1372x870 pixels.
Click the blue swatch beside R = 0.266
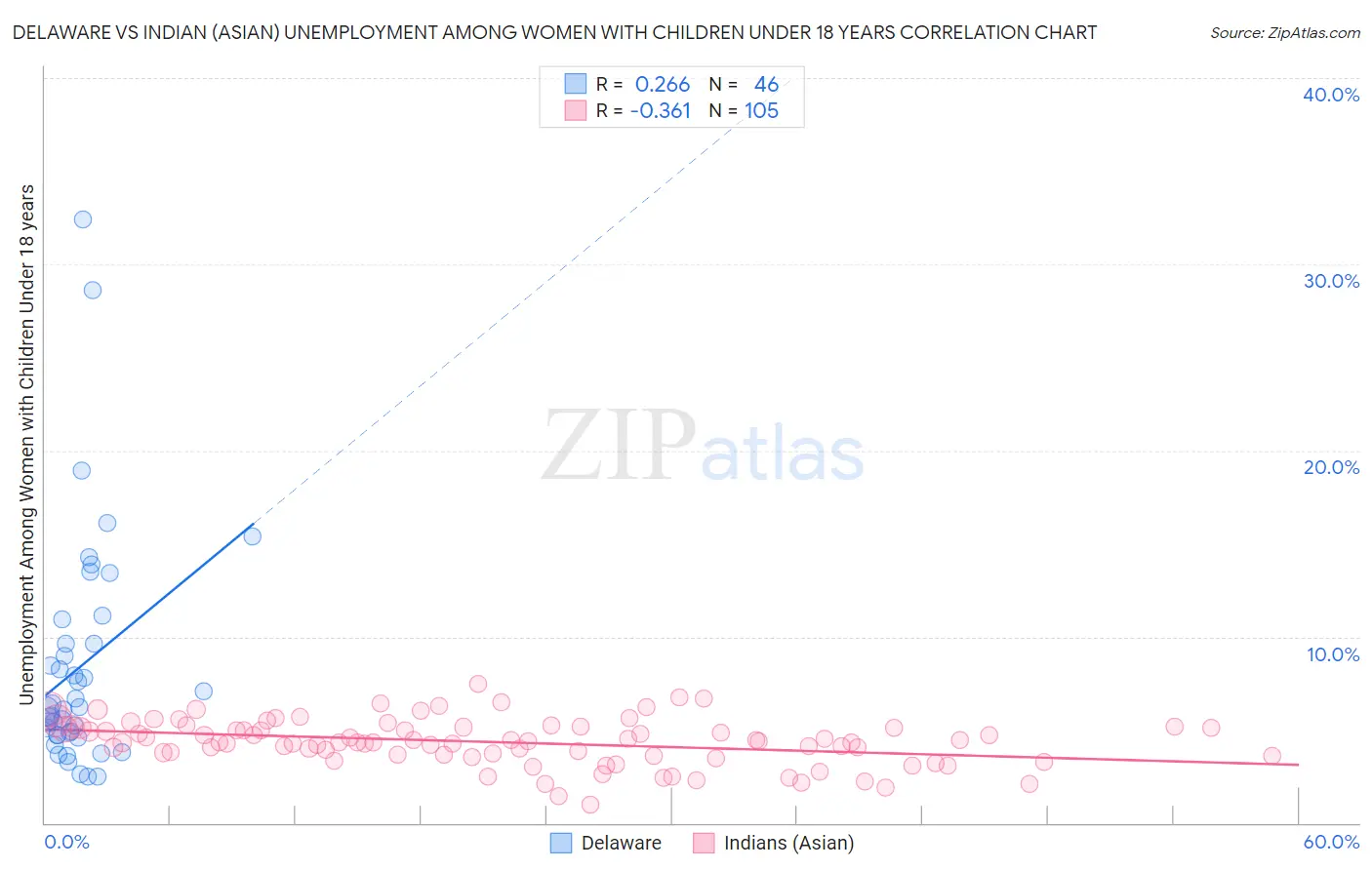(x=576, y=84)
